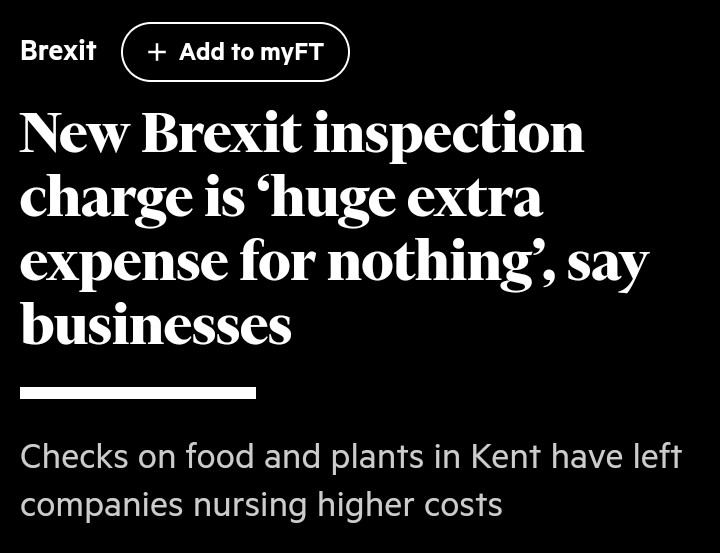
Task: Click the New Brexit inspection charge headline
Action: coord(334,228)
